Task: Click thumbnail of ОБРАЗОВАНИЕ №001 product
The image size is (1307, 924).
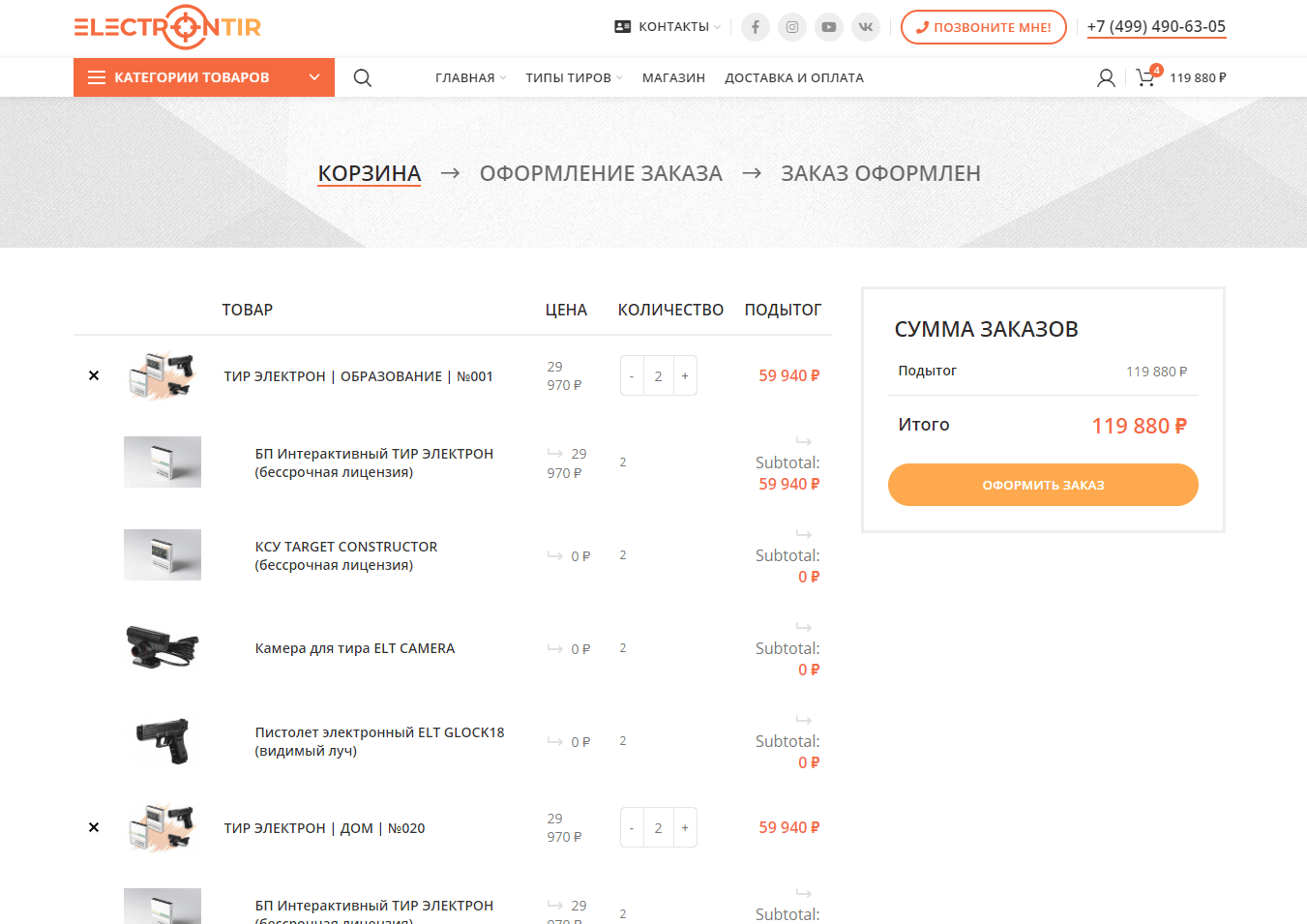Action: coord(163,375)
